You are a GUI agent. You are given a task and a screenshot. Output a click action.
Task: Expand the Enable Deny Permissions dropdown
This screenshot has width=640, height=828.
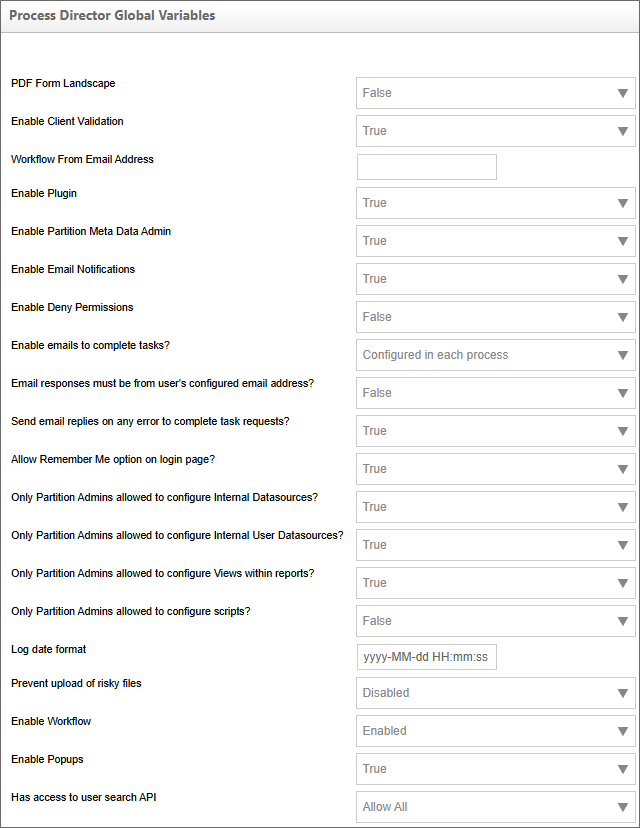pyautogui.click(x=496, y=317)
